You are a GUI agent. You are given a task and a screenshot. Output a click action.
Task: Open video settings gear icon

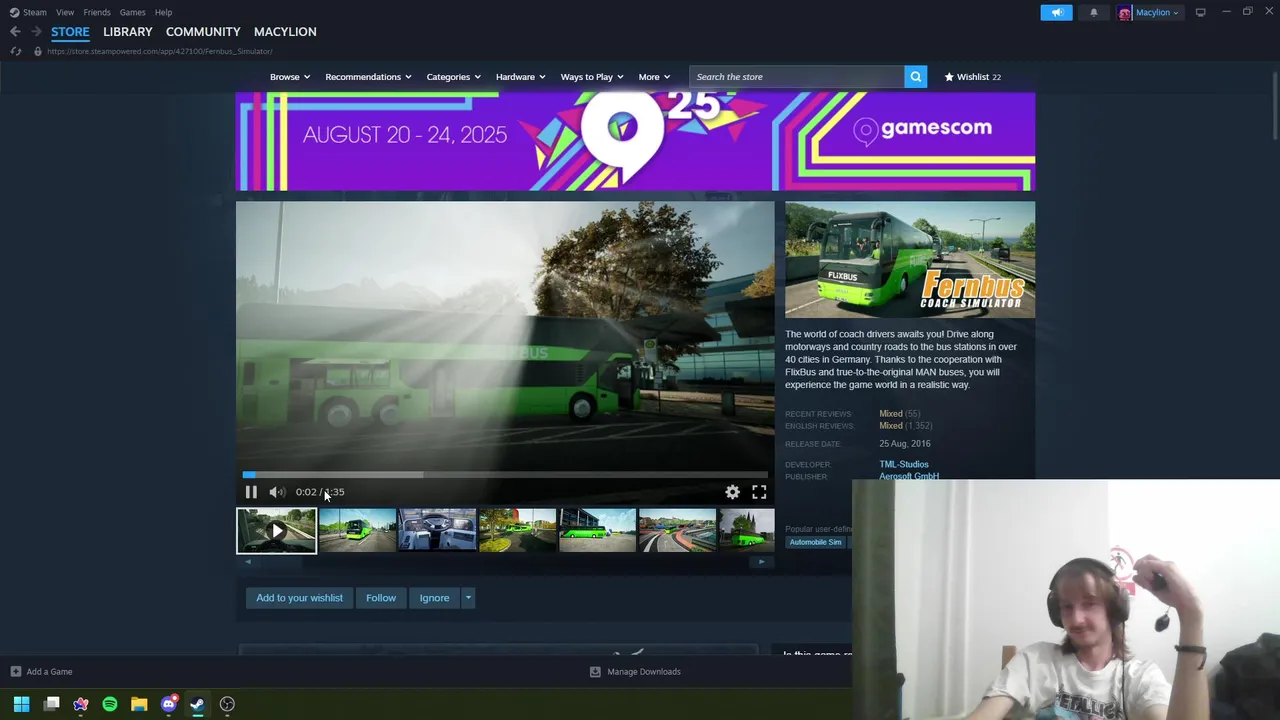(x=733, y=492)
